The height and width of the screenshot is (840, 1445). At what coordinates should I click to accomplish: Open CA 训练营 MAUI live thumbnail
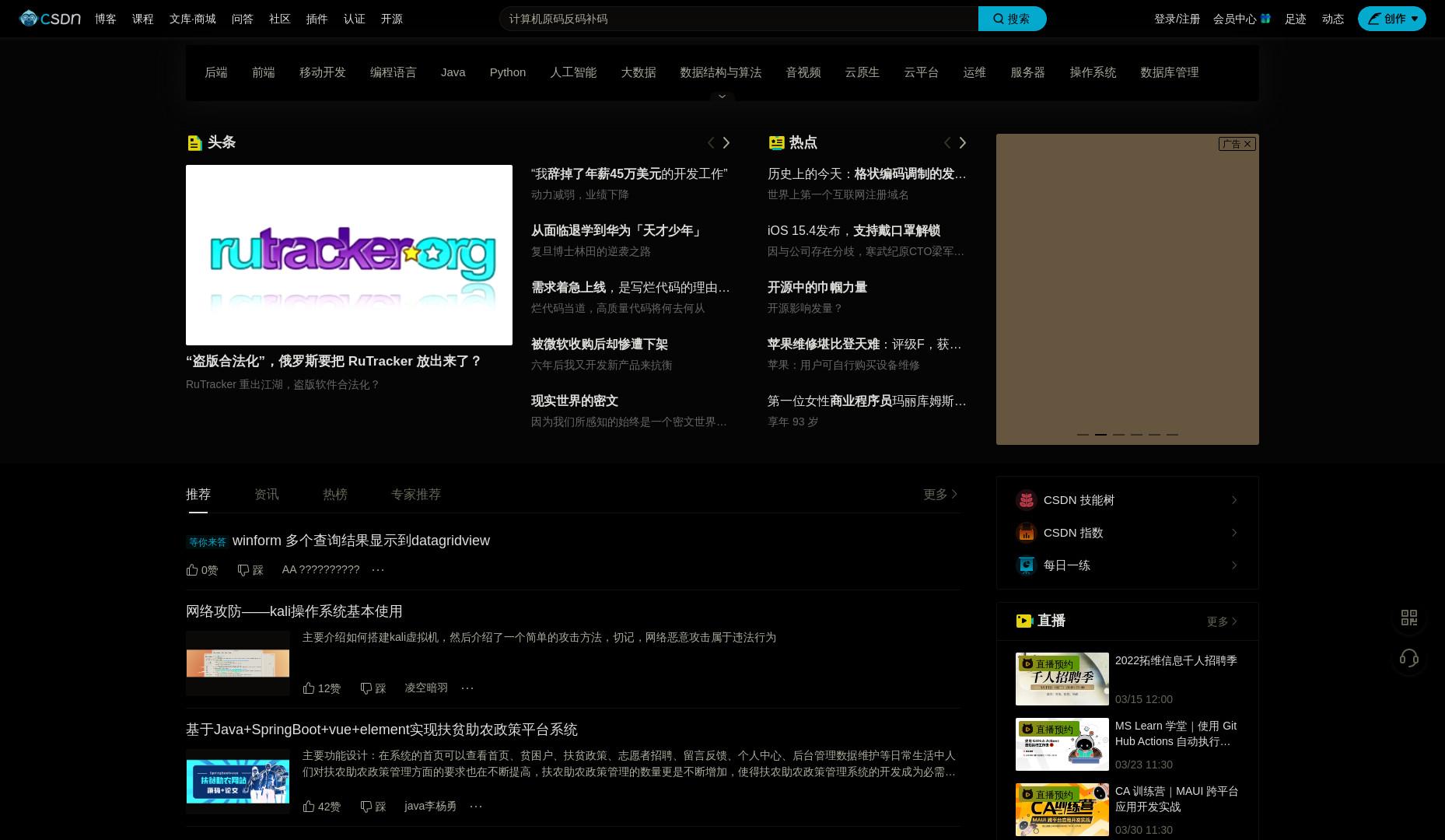(1062, 810)
